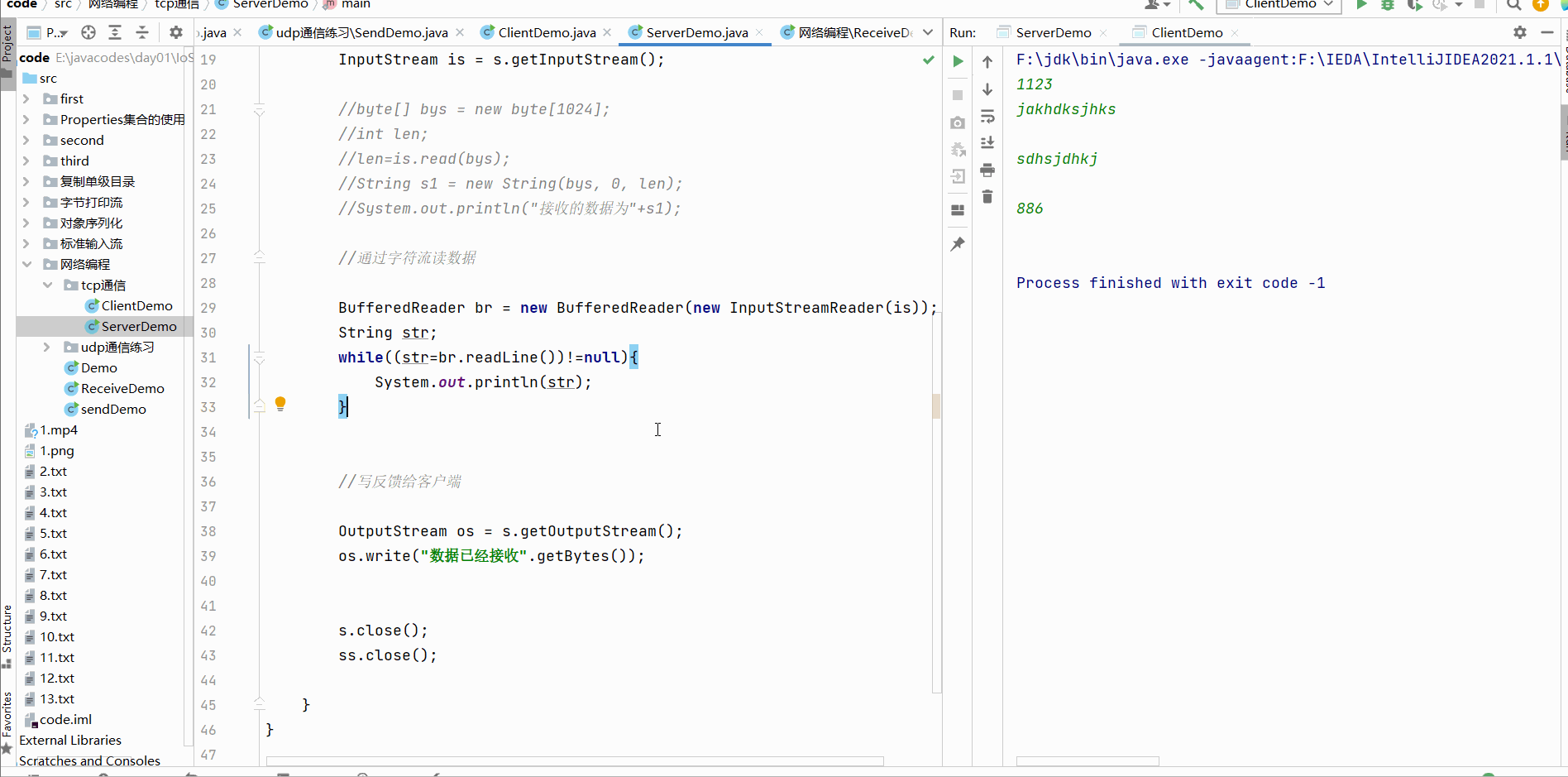Image resolution: width=1568 pixels, height=777 pixels.
Task: Switch to ClientDemo.java editor tab
Action: coord(547,32)
